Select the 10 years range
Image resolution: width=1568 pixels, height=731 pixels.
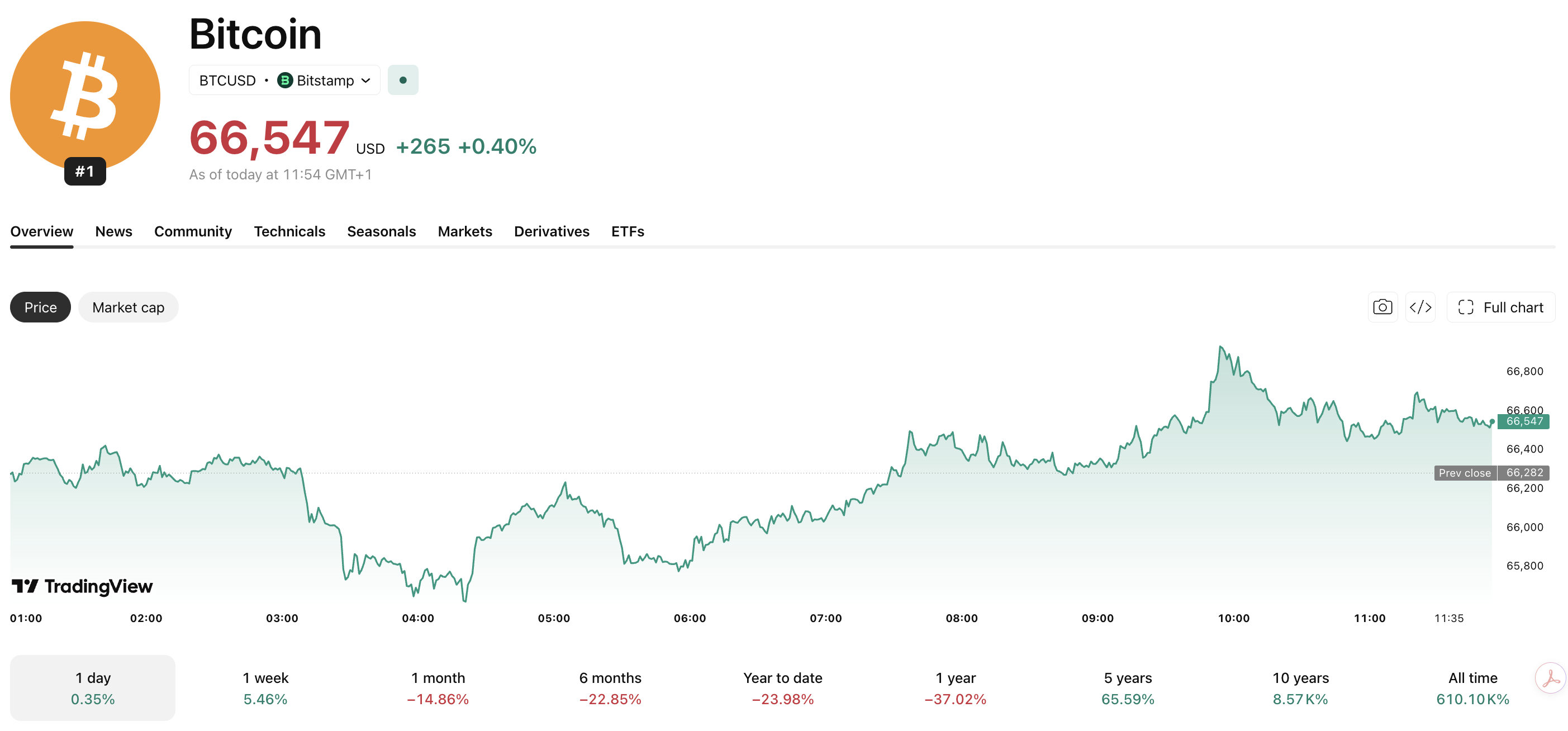coord(1301,688)
